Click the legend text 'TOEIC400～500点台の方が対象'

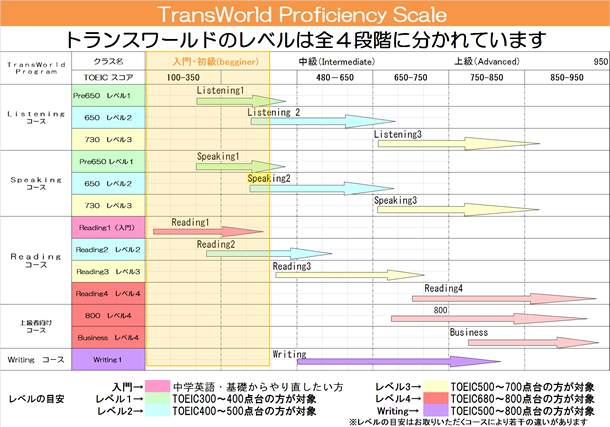244,411
